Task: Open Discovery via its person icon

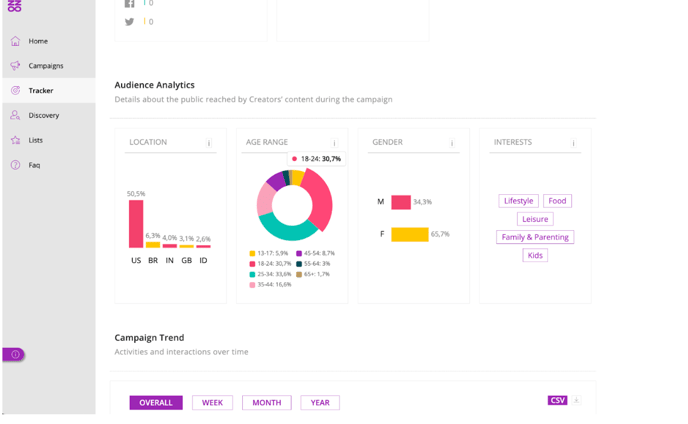Action: [x=15, y=116]
